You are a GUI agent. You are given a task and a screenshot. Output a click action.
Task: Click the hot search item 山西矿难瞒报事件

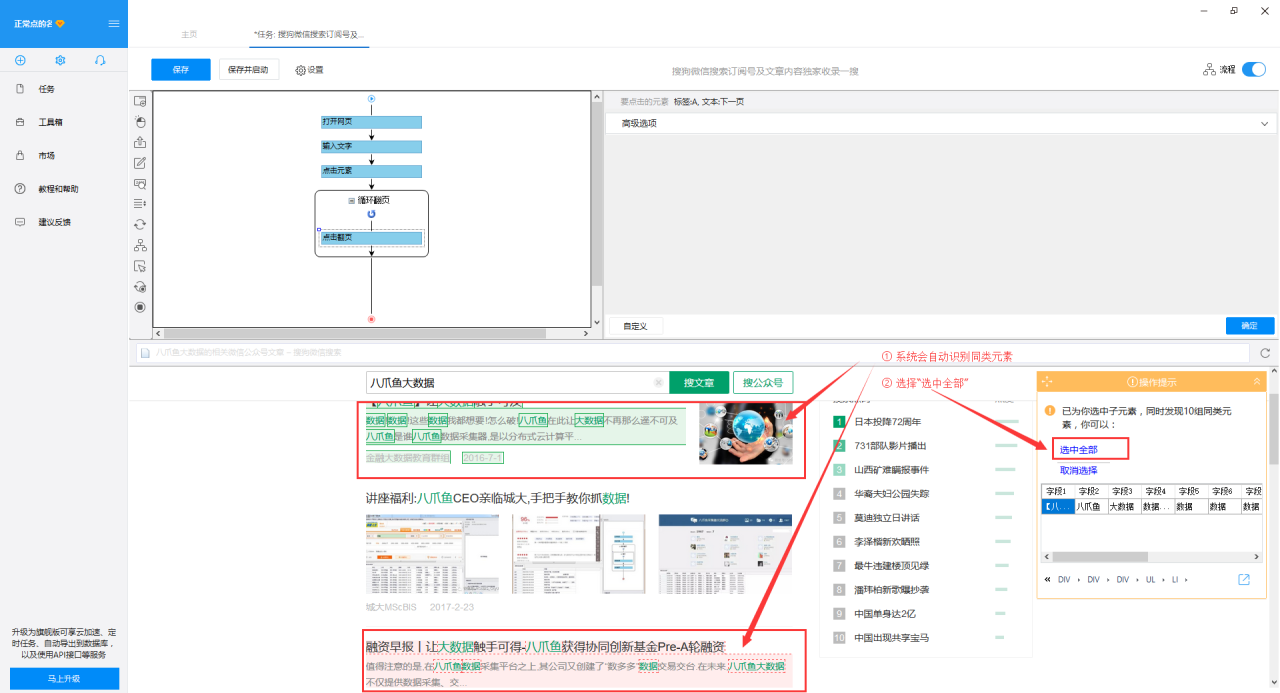coord(891,470)
